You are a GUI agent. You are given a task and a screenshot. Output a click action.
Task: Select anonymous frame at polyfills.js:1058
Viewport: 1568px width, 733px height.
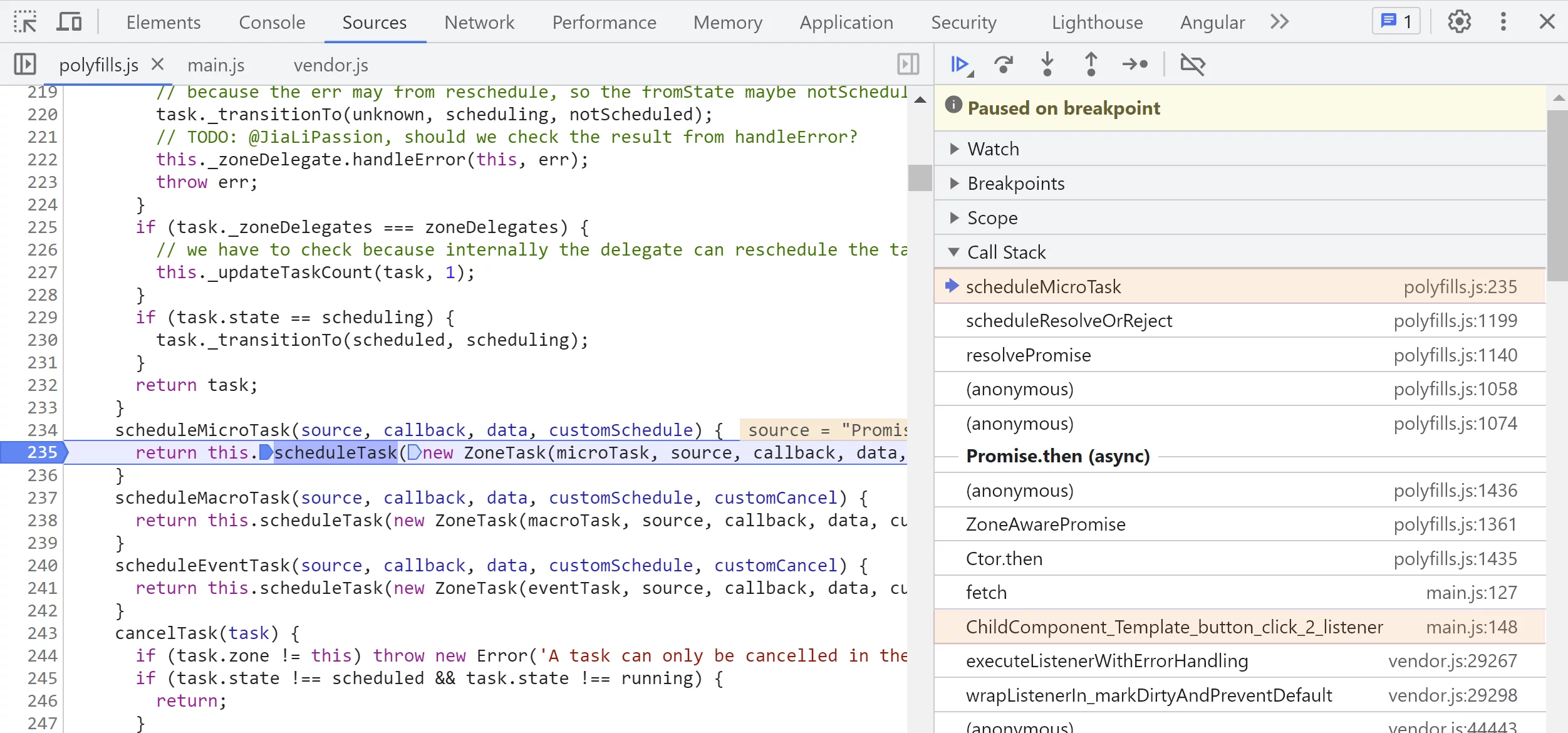click(1240, 389)
